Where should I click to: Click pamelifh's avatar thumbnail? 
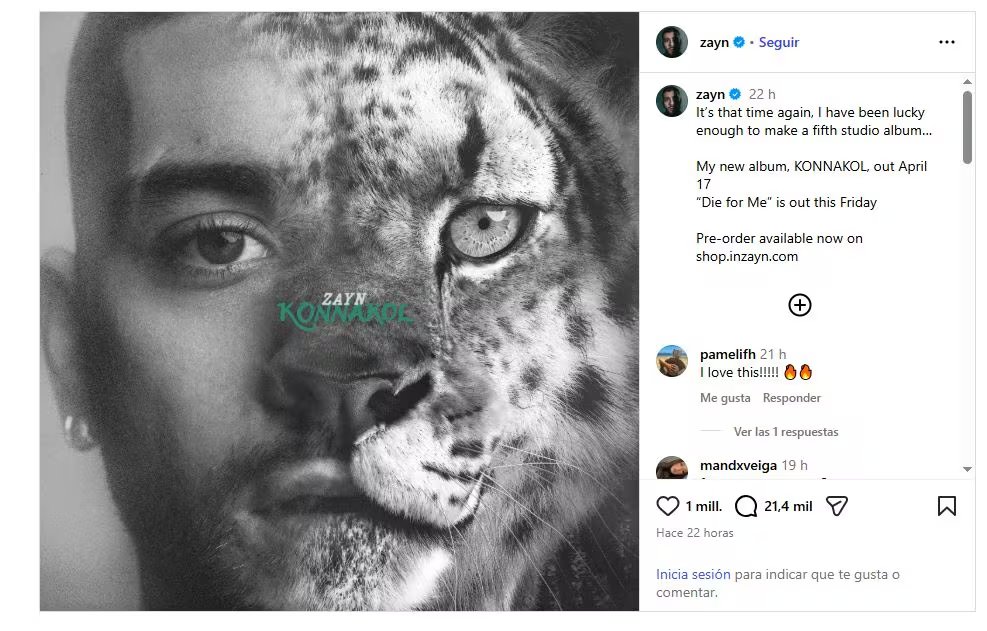click(x=671, y=361)
